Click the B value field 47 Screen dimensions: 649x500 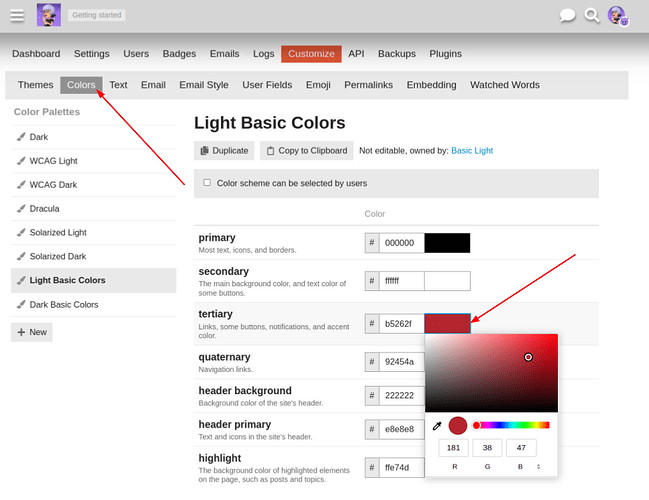pyautogui.click(x=522, y=448)
